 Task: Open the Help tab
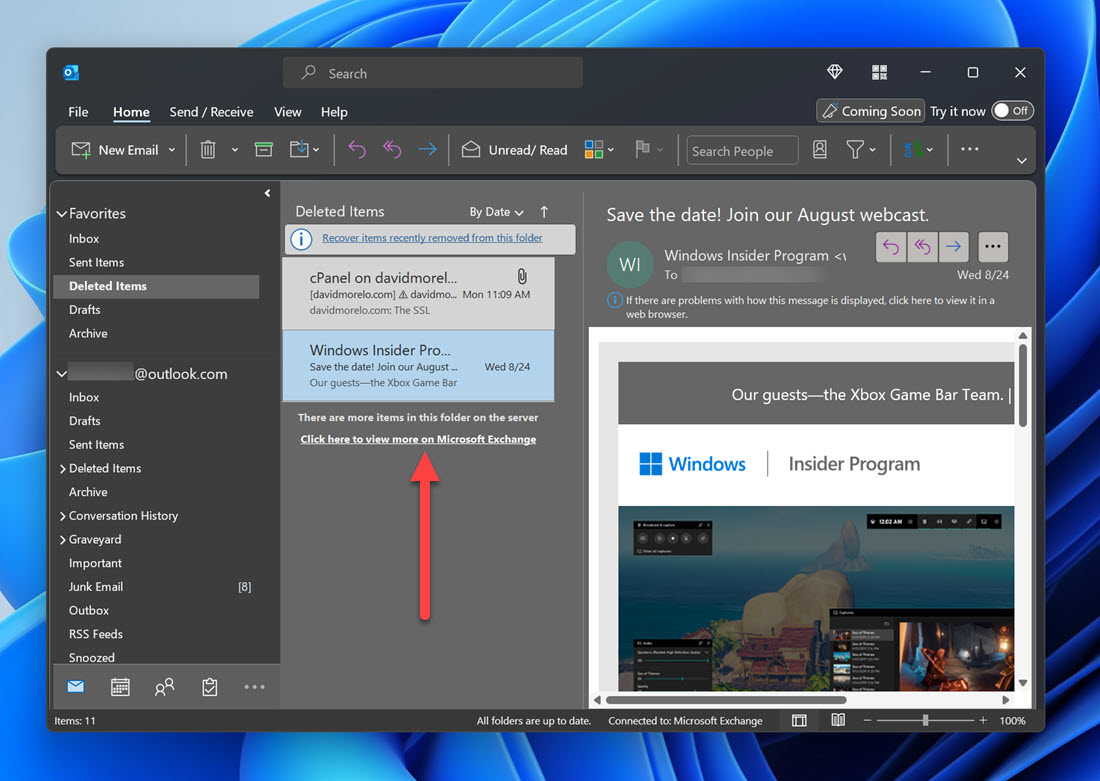click(334, 112)
